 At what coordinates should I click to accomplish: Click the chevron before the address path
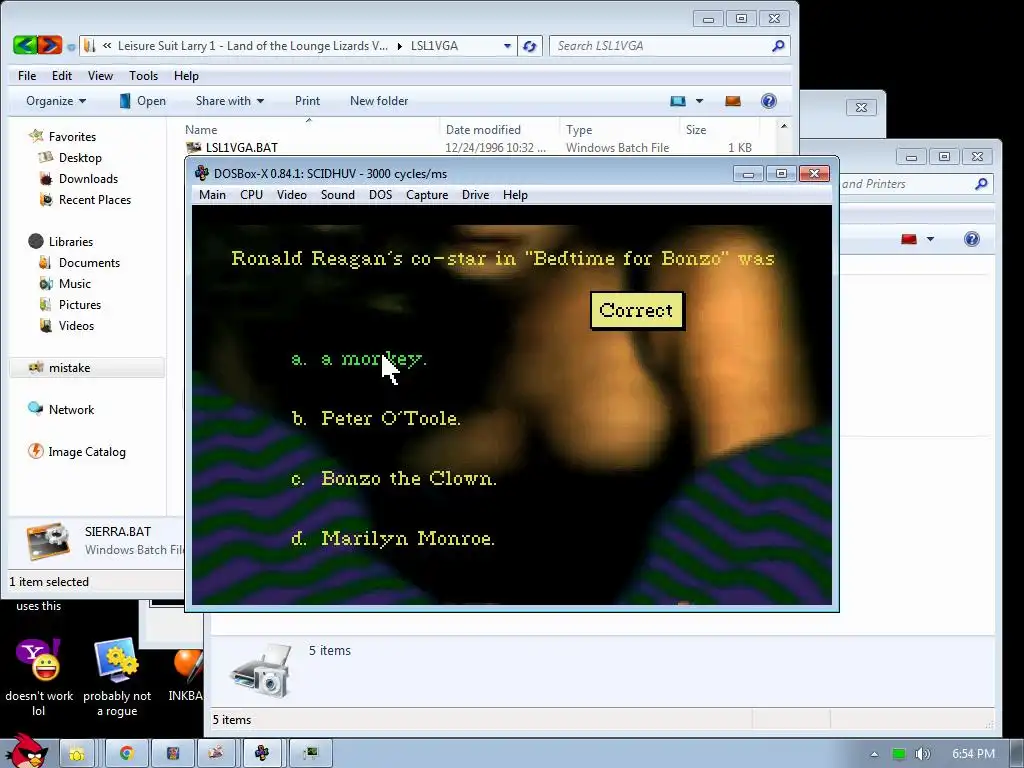coord(106,46)
